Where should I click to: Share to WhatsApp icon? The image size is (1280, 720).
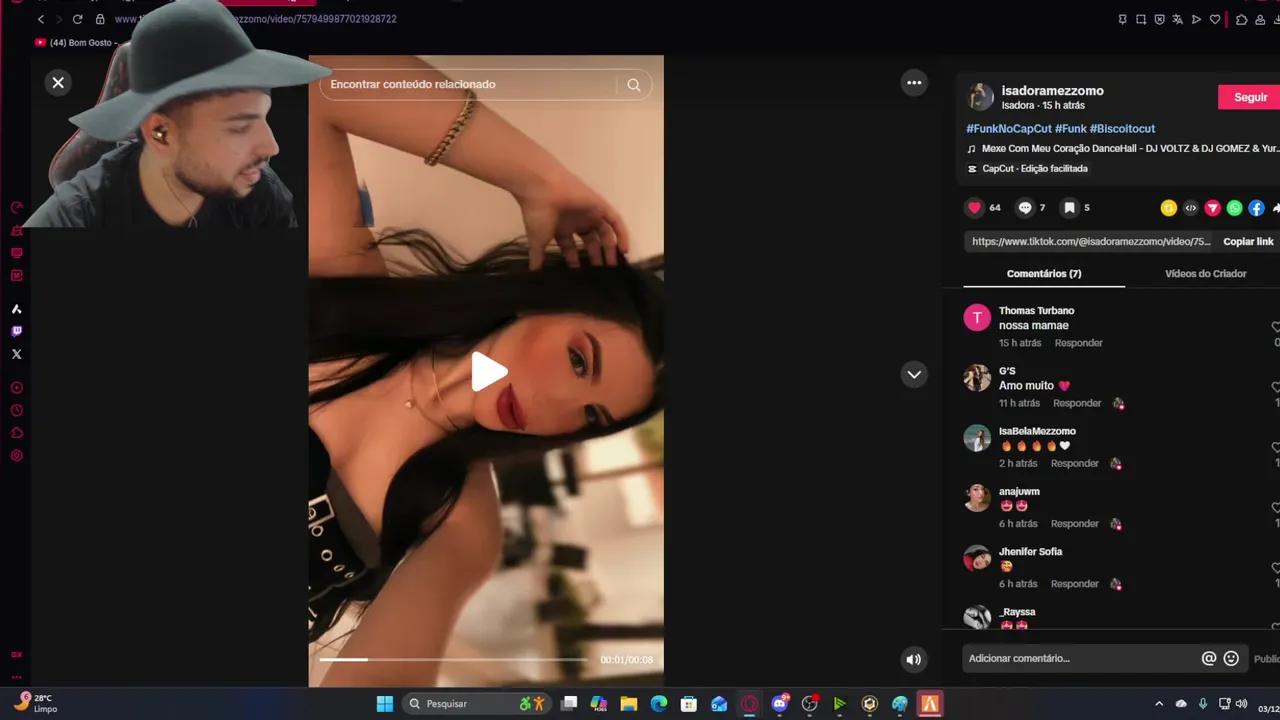pyautogui.click(x=1234, y=208)
